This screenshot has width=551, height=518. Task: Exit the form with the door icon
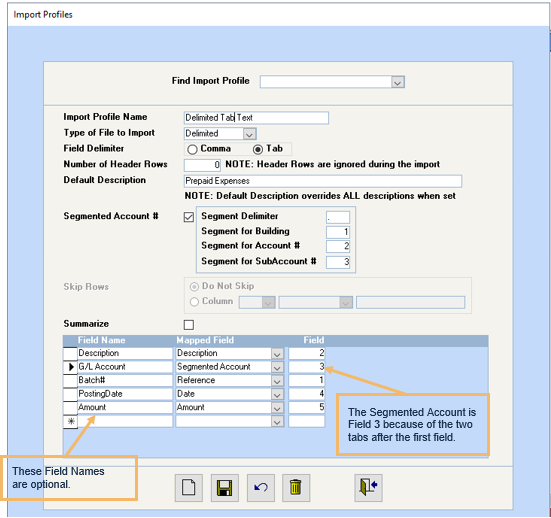click(x=368, y=487)
